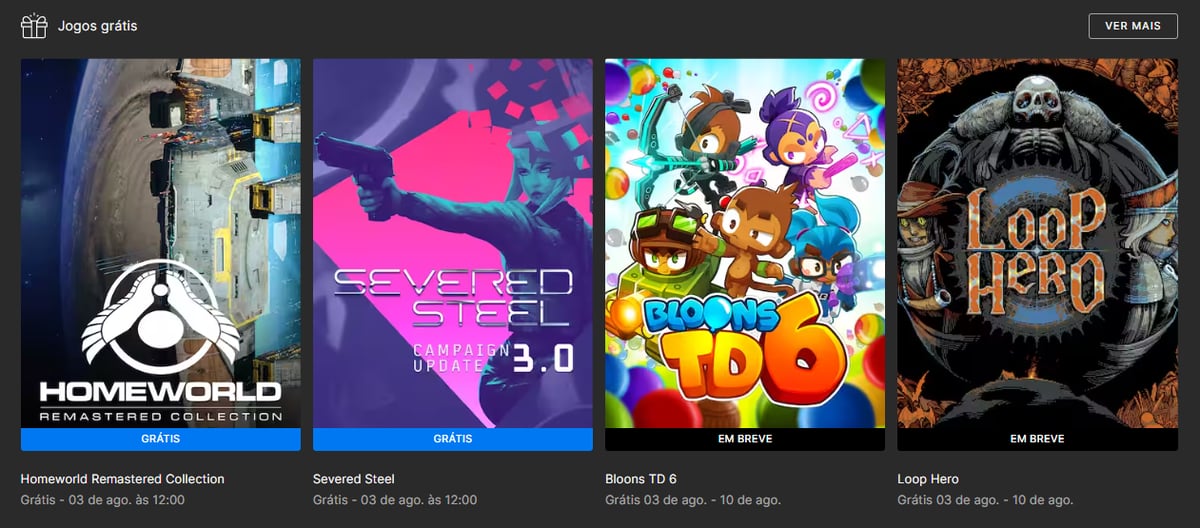Click the Bloons TD 6 title text
The height and width of the screenshot is (528, 1200).
(641, 479)
